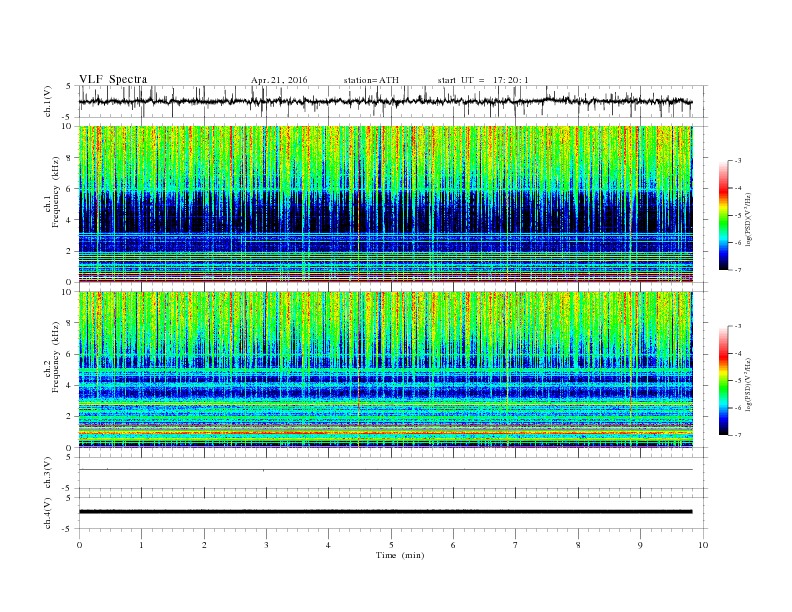Click time axis tick label "1"
Screen dimensions: 792x612
(x=142, y=545)
